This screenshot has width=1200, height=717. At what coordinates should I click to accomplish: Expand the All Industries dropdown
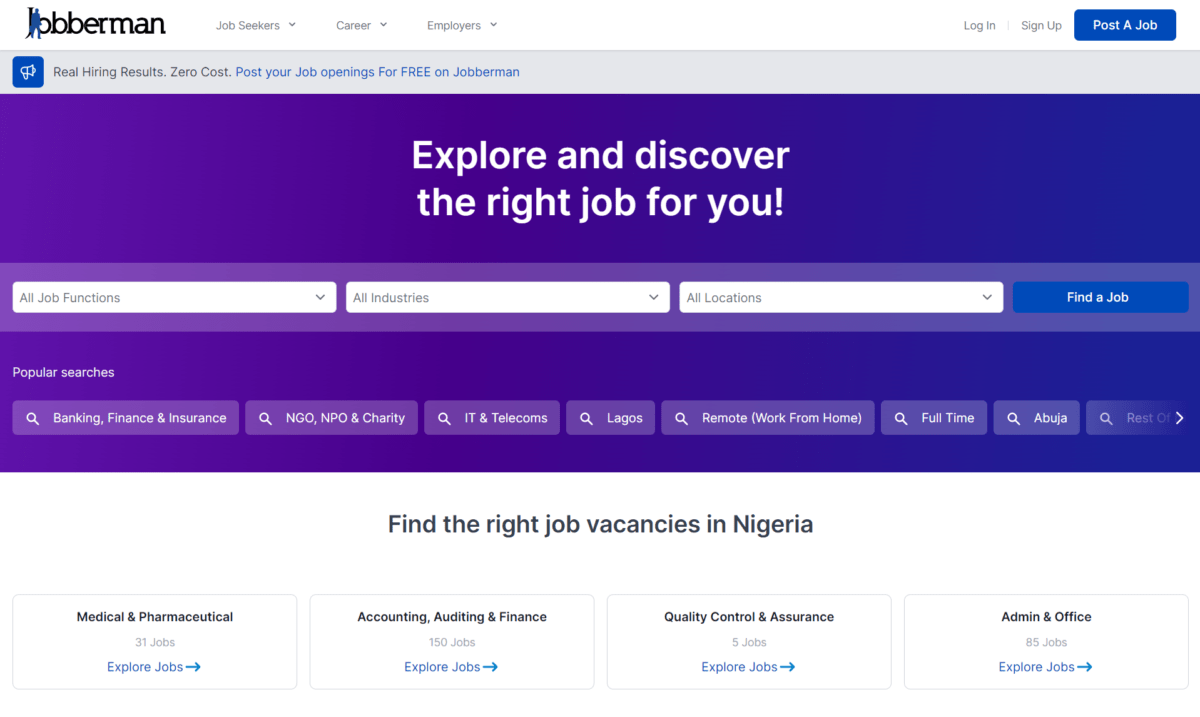(508, 297)
